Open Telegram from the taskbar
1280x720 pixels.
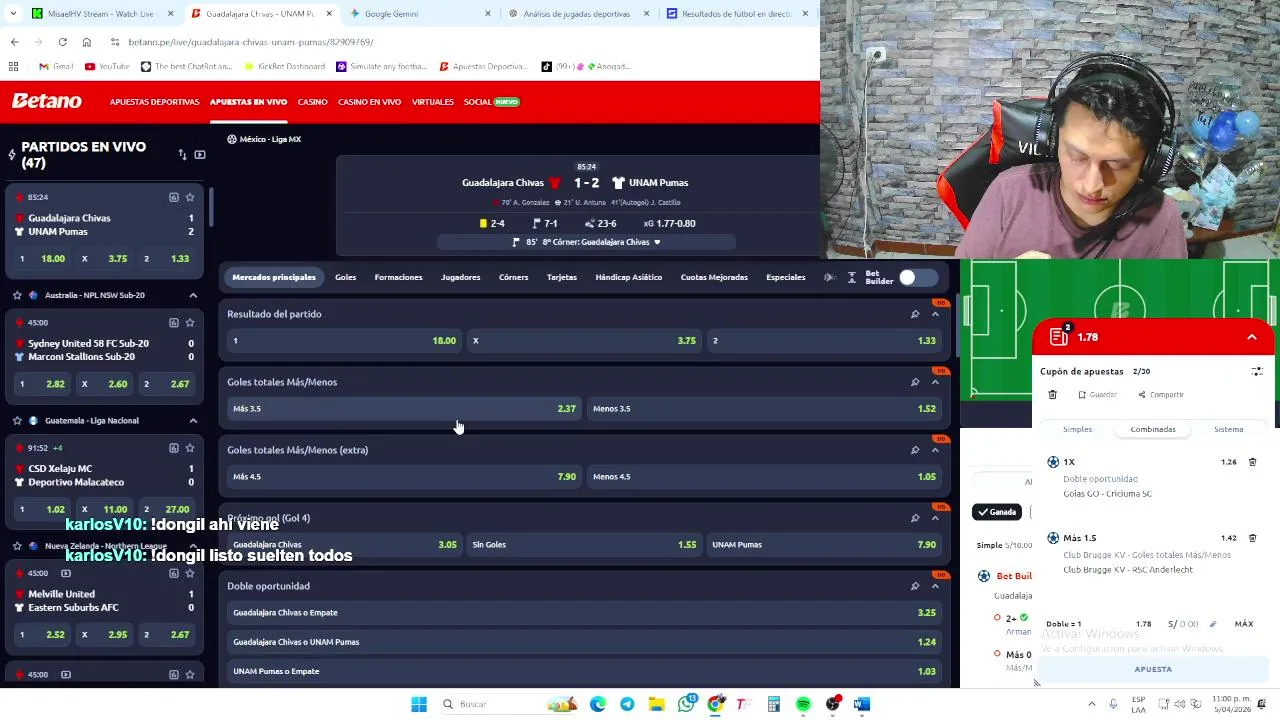[627, 704]
